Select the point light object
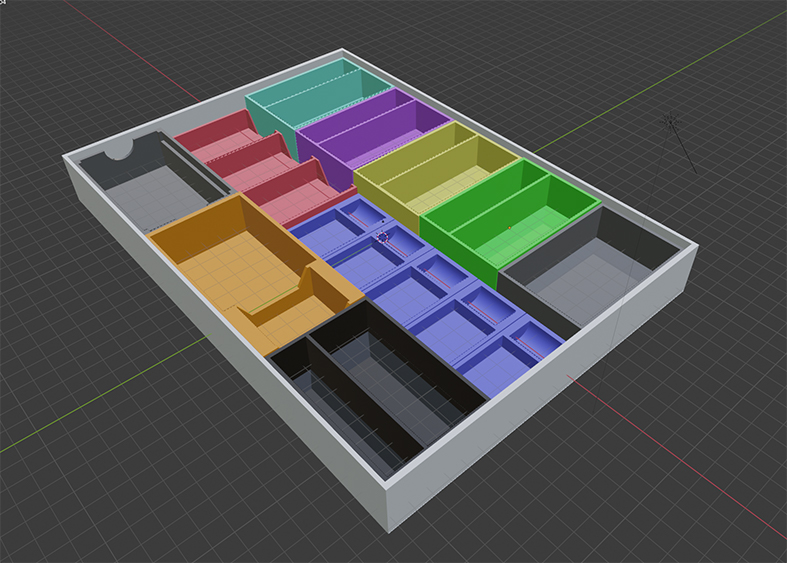The width and height of the screenshot is (787, 563). click(670, 121)
